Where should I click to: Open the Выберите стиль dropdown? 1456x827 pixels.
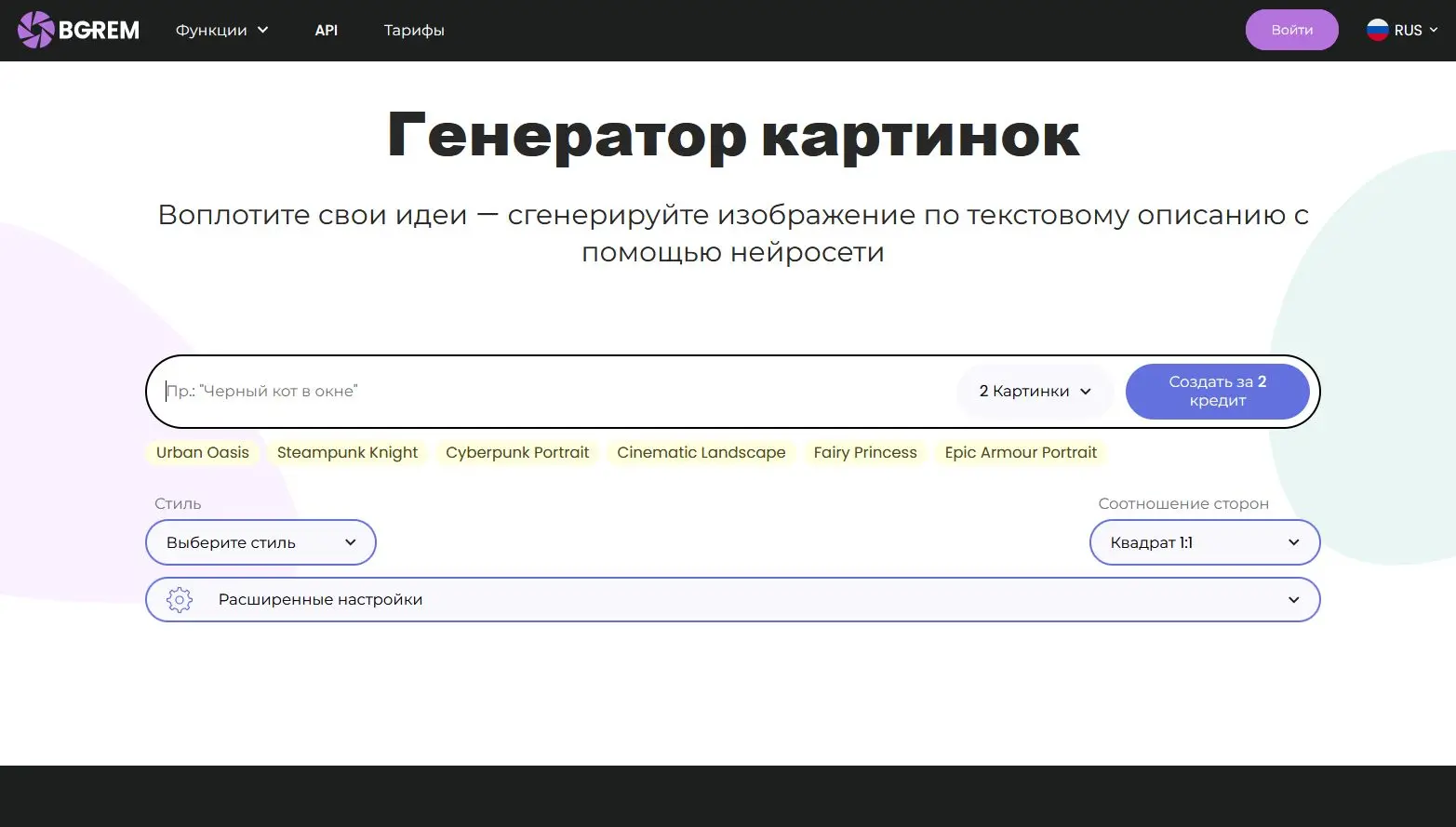(260, 542)
